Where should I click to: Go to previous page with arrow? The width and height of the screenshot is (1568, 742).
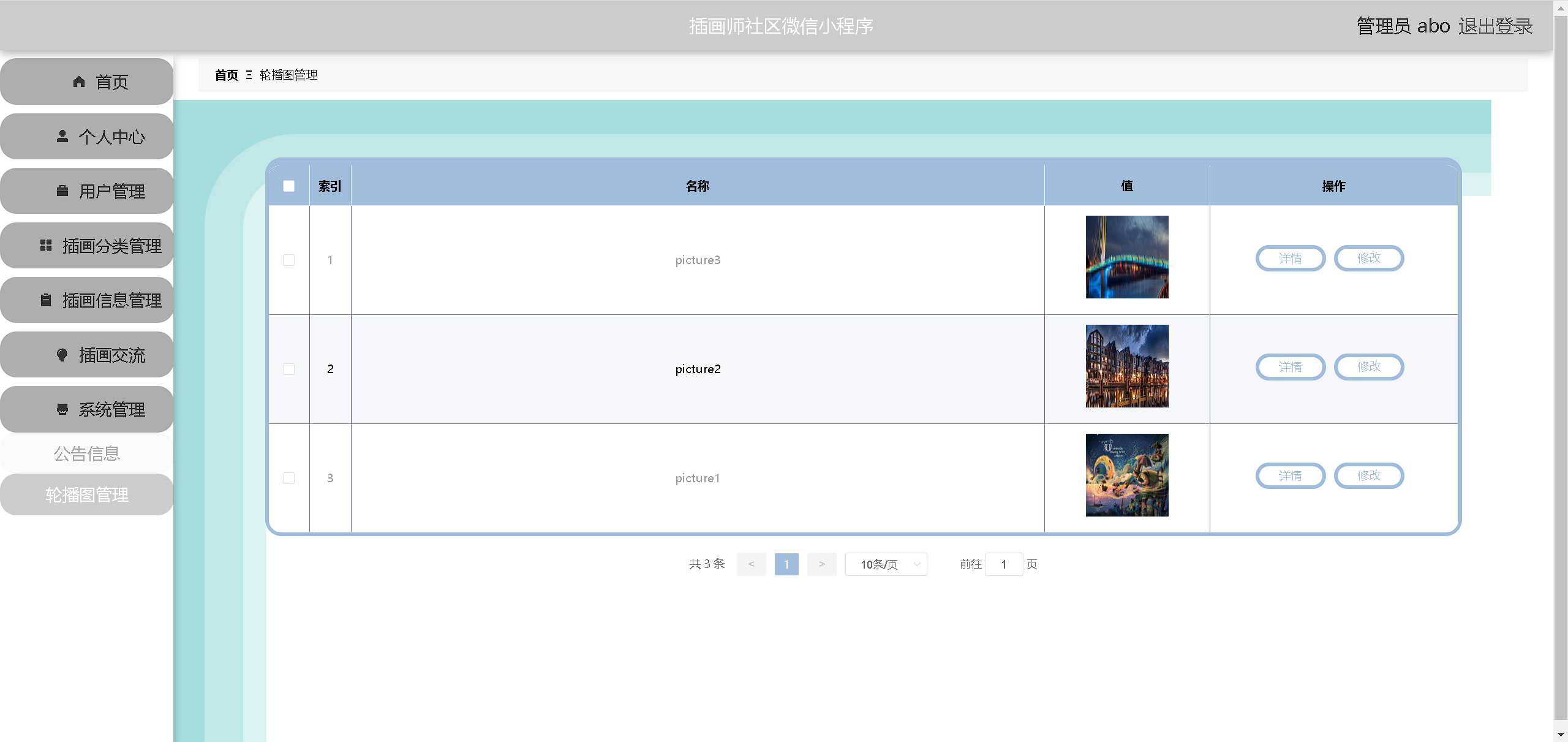tap(751, 564)
